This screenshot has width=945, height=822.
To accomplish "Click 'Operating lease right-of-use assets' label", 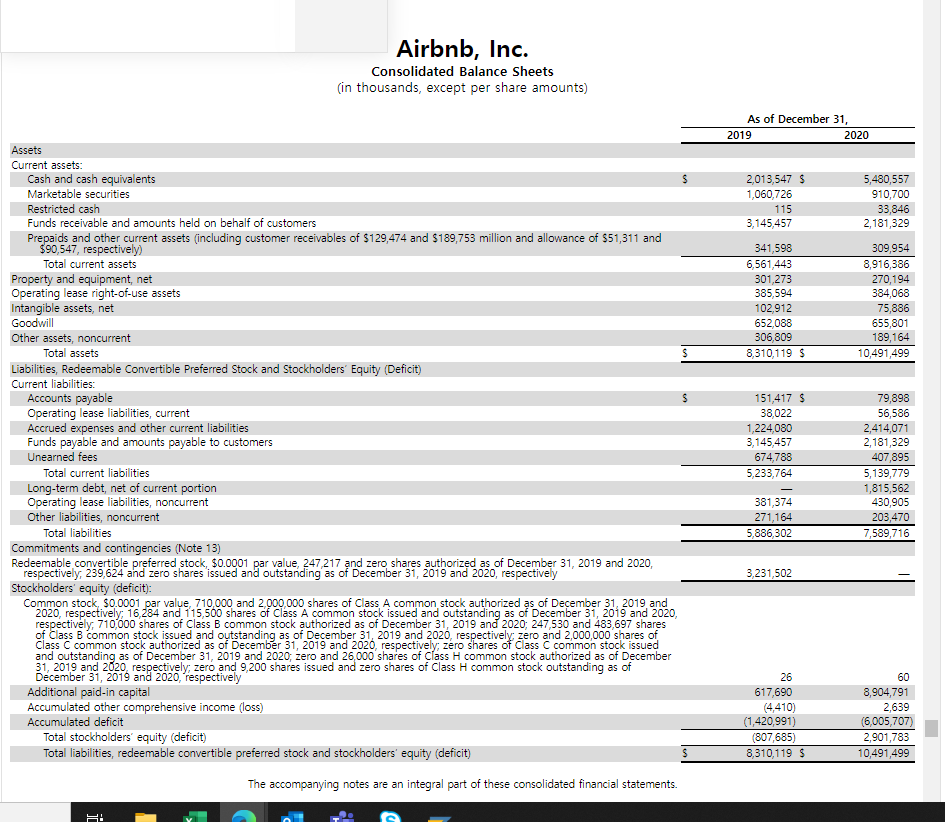I will pos(96,293).
